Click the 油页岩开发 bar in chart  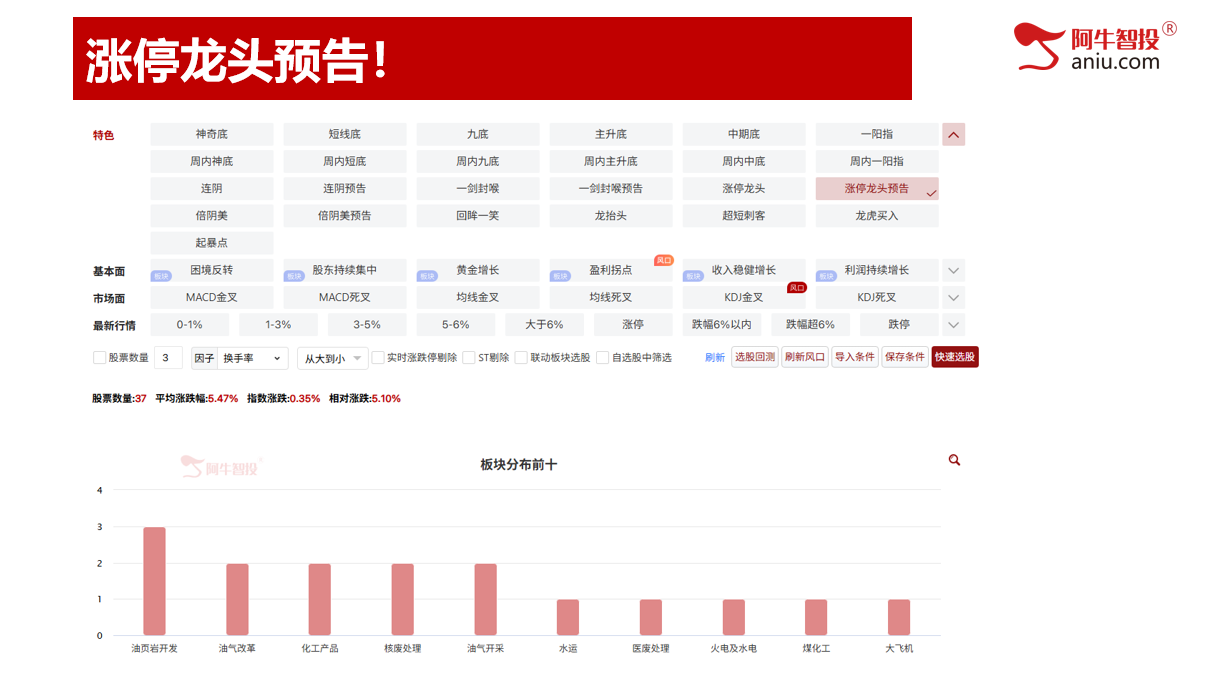(154, 581)
